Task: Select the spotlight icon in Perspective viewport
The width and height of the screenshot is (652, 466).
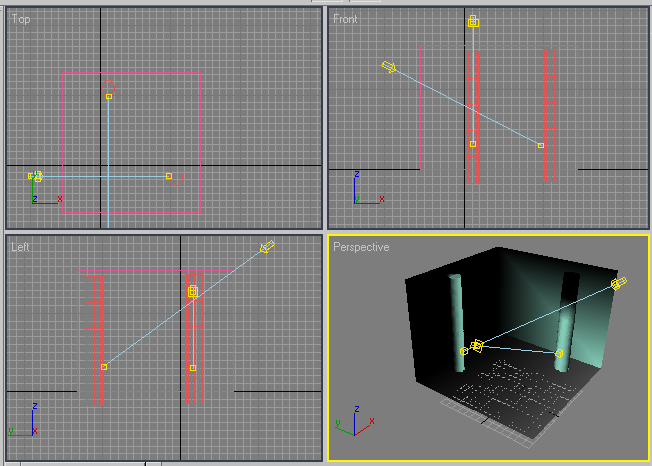Action: click(619, 283)
